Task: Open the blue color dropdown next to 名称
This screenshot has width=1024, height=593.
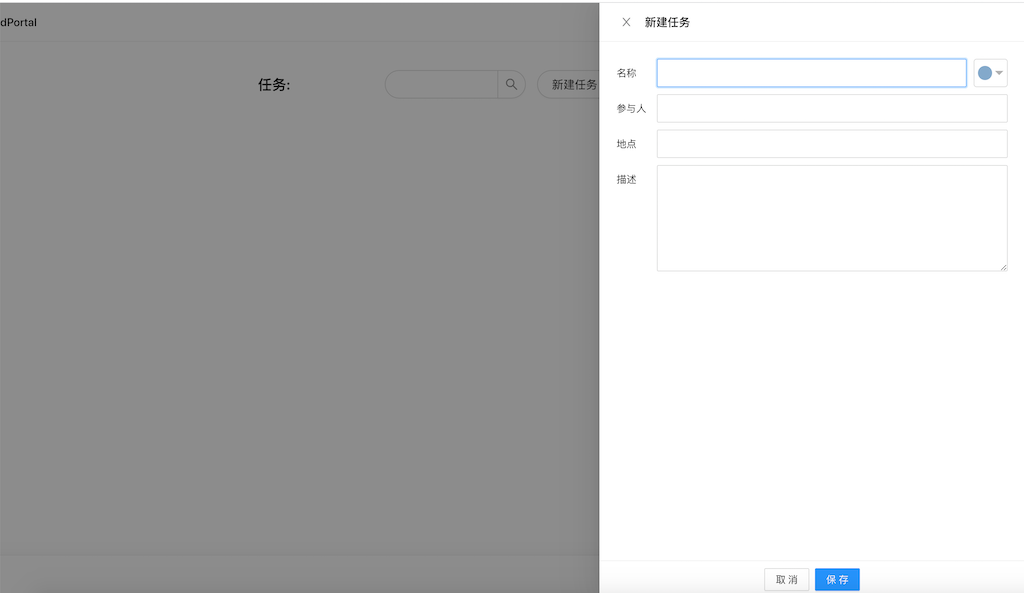Action: [x=990, y=72]
